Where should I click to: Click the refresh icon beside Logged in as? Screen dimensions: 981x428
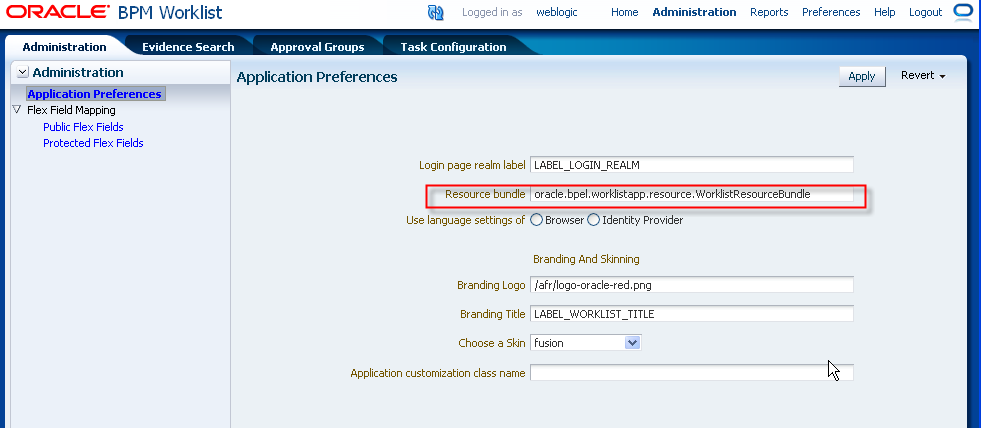tap(435, 12)
